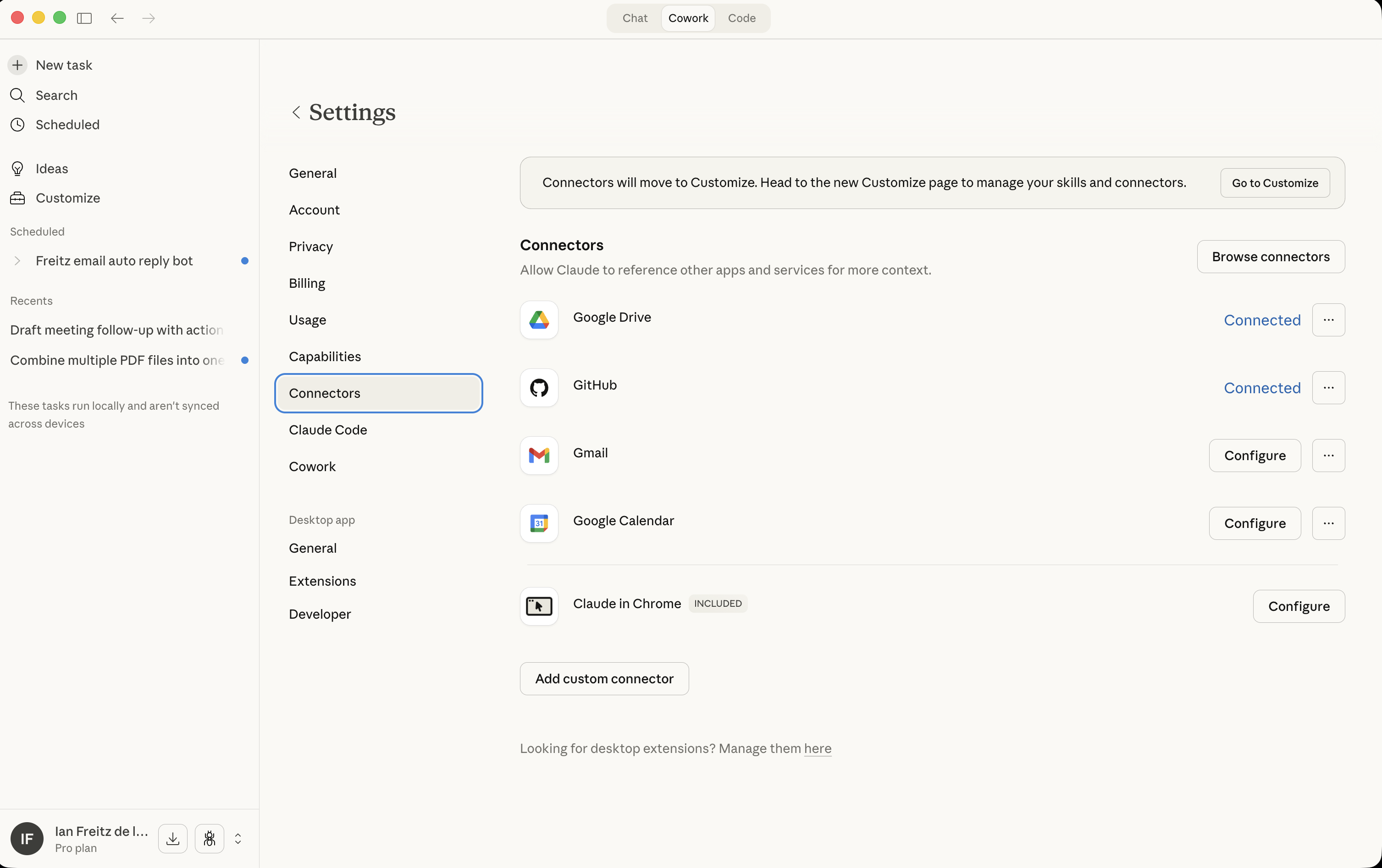The image size is (1382, 868).
Task: Click the Claude in Chrome icon
Action: (539, 606)
